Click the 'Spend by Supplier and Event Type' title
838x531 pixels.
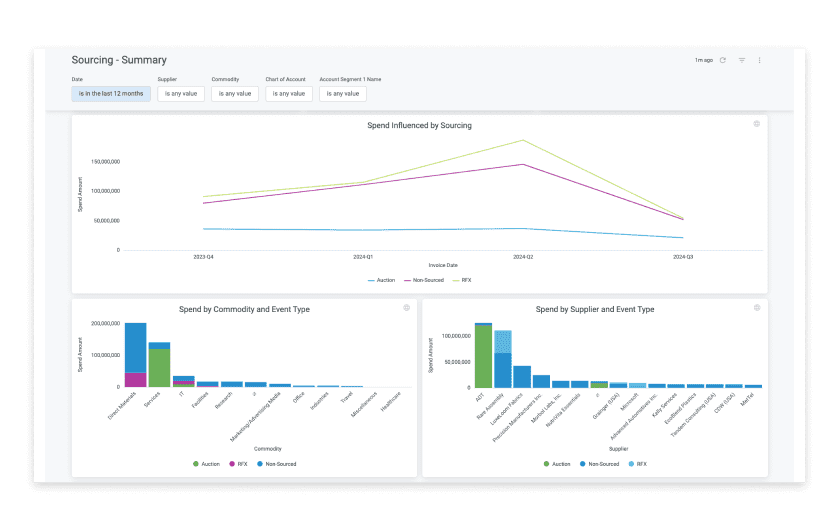point(595,309)
